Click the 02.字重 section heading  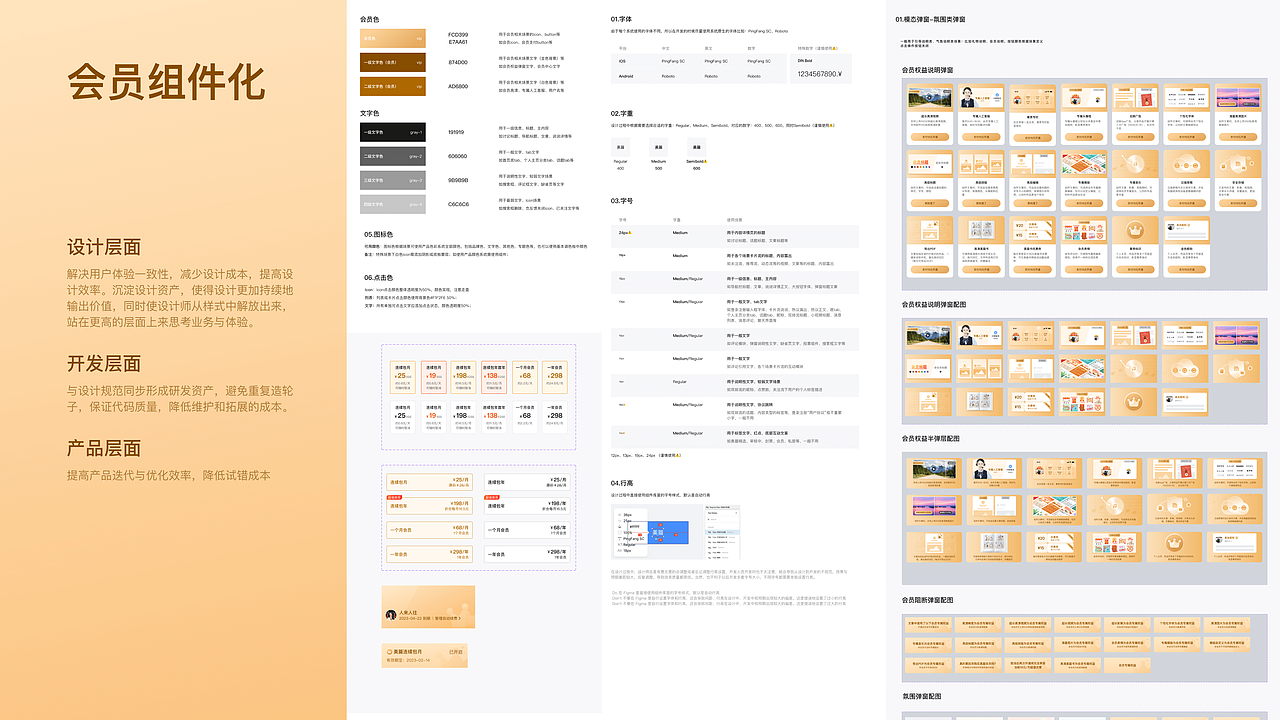(x=624, y=113)
